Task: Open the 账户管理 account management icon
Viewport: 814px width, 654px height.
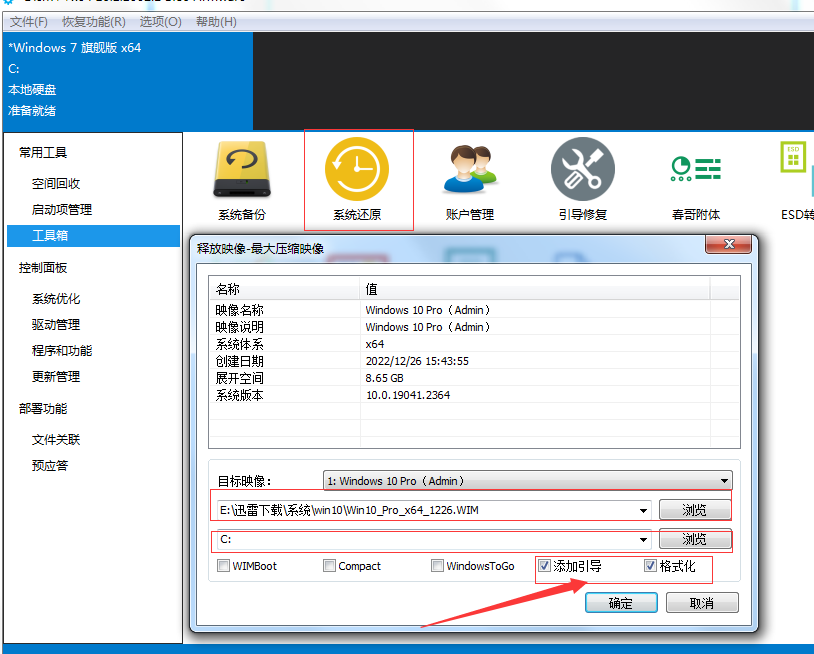Action: [470, 170]
